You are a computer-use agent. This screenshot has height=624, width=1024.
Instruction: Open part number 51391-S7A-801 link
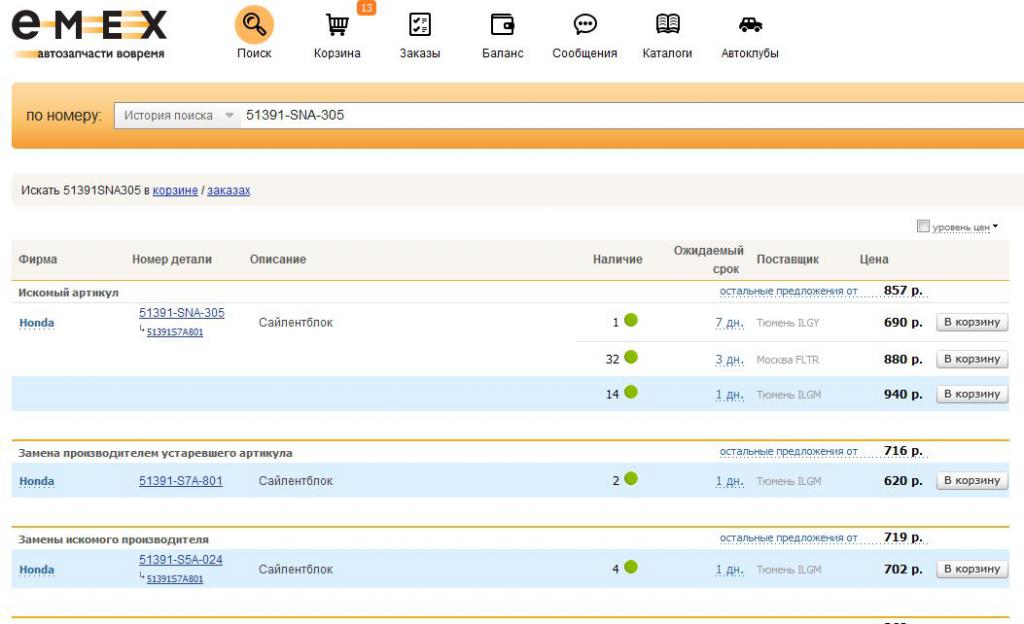(x=181, y=481)
